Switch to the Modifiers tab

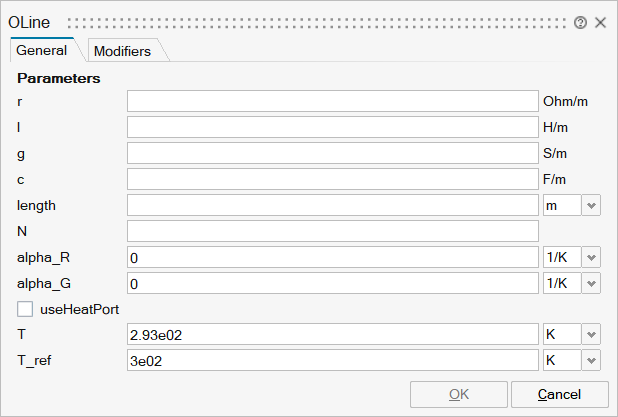(122, 51)
